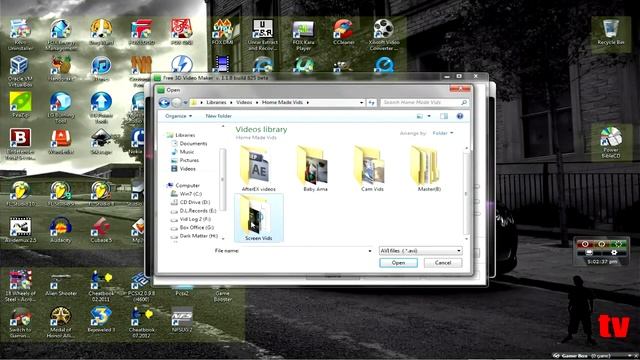Open the FOX Kara Player shortcut
This screenshot has height=360, width=640.
(303, 35)
